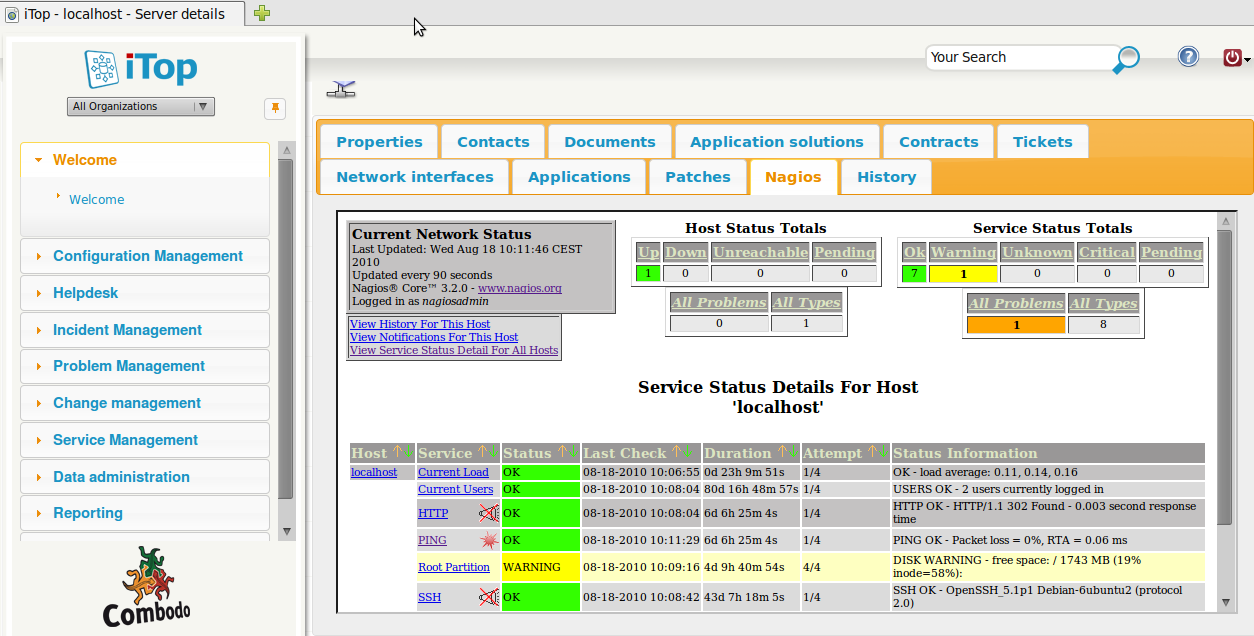This screenshot has width=1254, height=636.
Task: Click the disabled notifications icon beside SSH
Action: (488, 598)
